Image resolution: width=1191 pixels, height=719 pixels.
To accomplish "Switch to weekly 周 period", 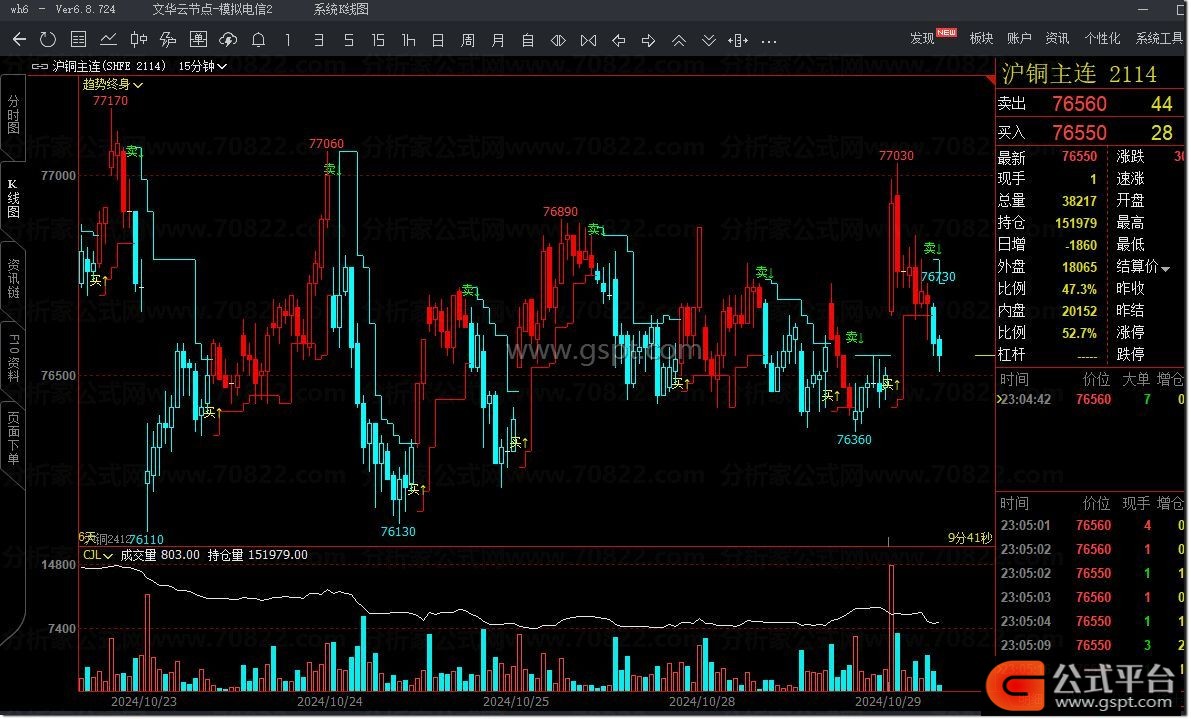I will [x=468, y=40].
